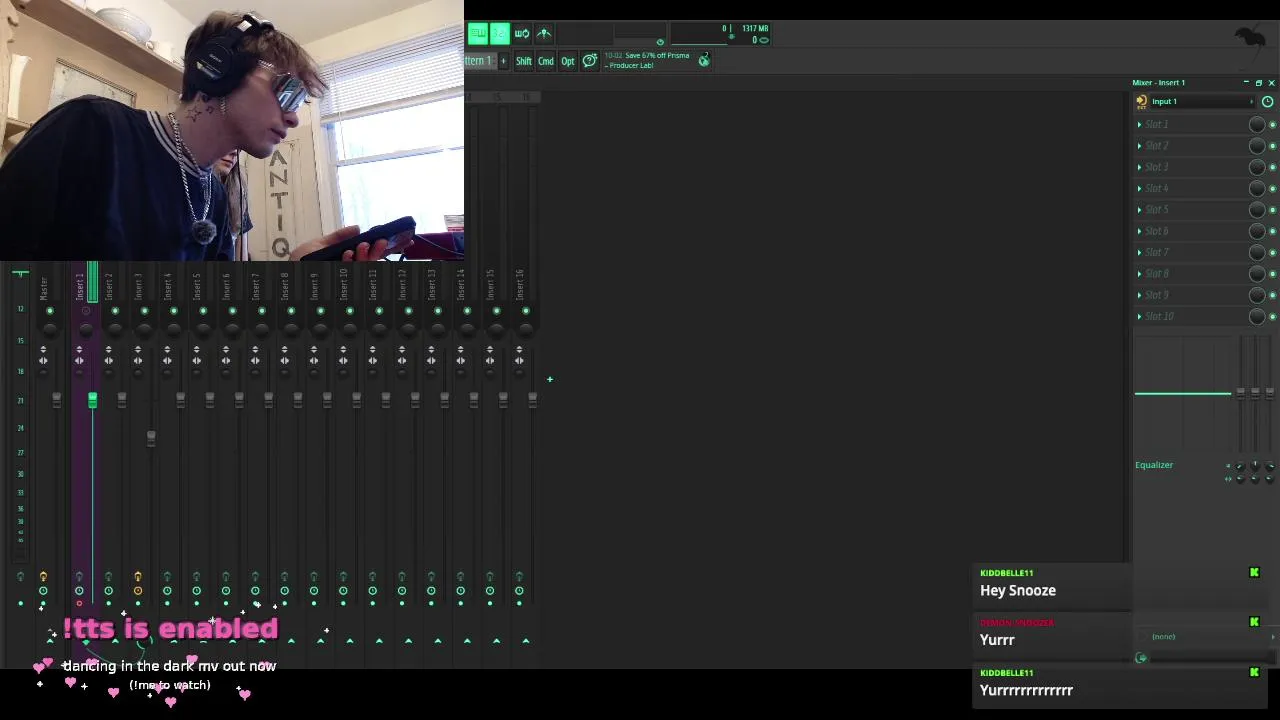Viewport: 1280px width, 720px height.
Task: Toggle Slot 1 effect enable LED
Action: (x=1273, y=124)
